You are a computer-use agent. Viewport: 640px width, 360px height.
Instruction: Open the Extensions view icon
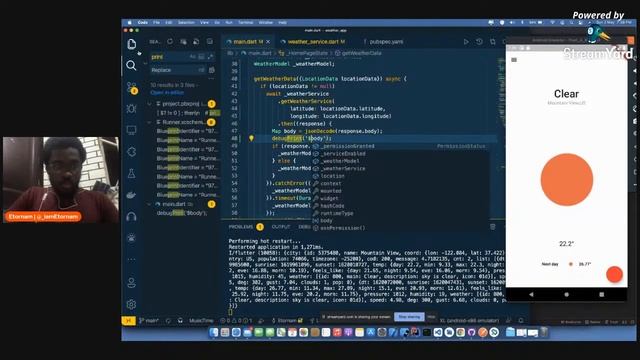point(131,152)
